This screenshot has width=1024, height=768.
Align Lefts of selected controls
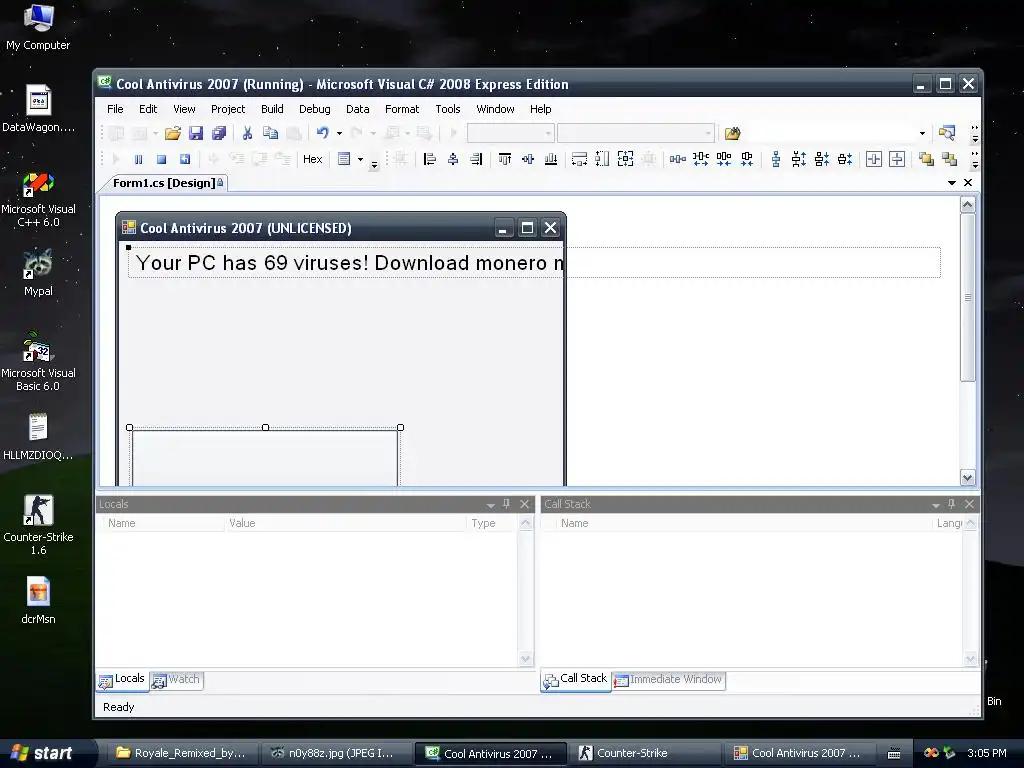(430, 159)
